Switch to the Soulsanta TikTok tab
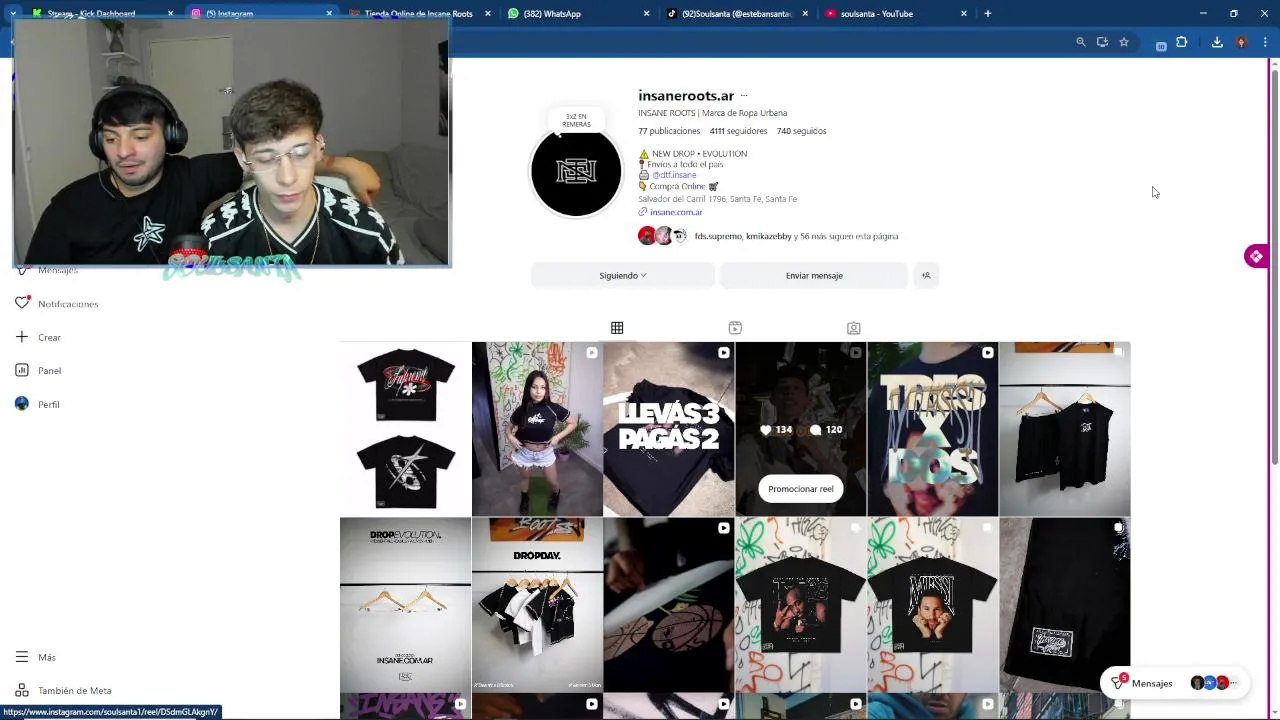 tap(737, 14)
